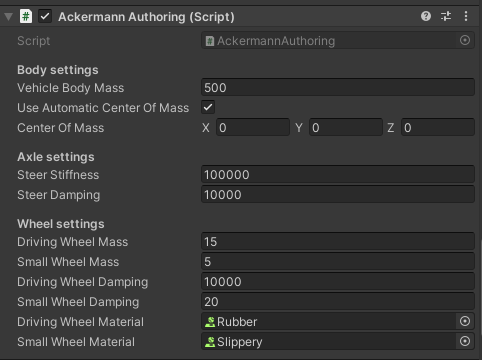Open the three-dot component context menu

[466, 16]
